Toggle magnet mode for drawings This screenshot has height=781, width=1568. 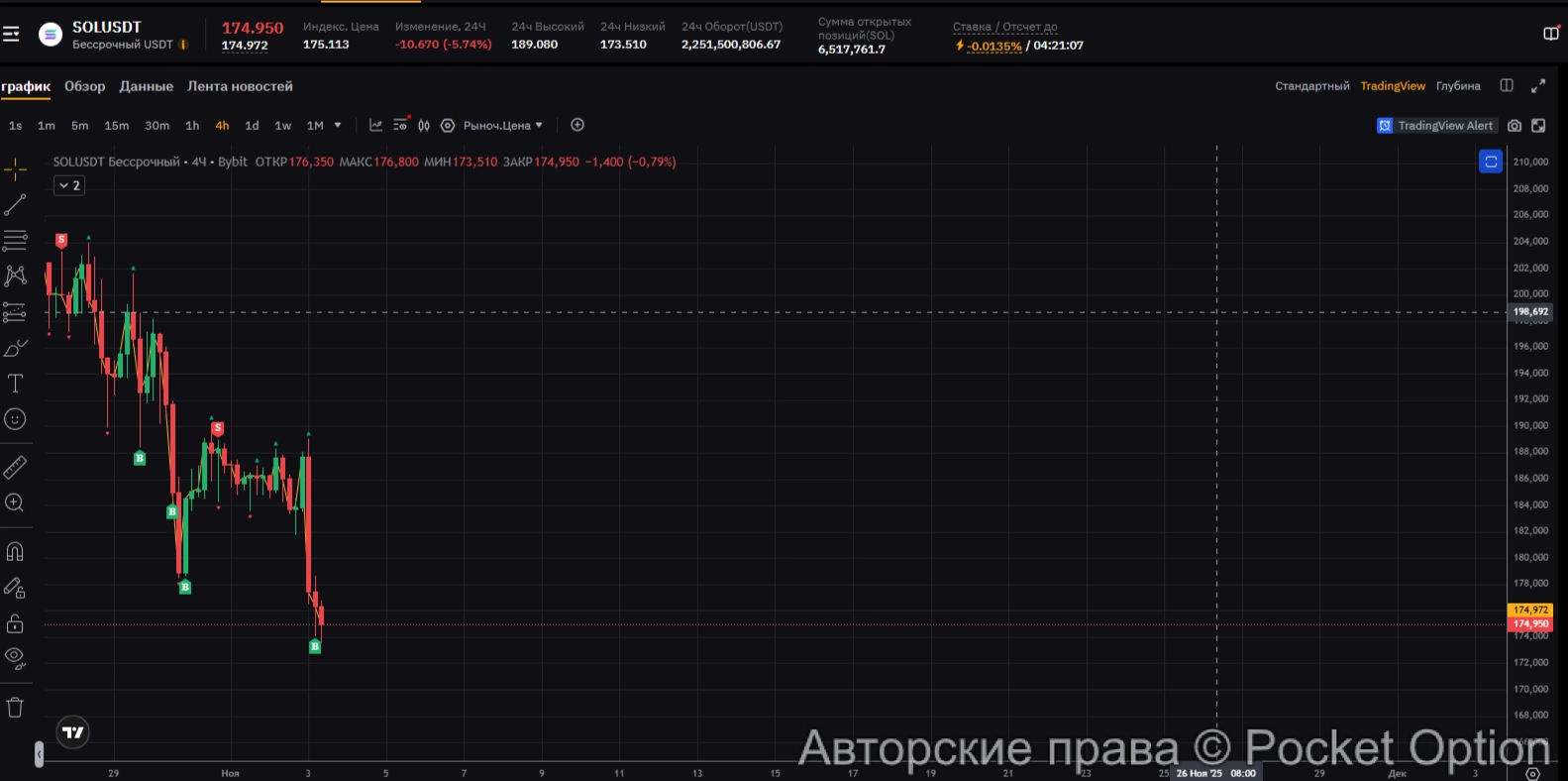tap(15, 552)
